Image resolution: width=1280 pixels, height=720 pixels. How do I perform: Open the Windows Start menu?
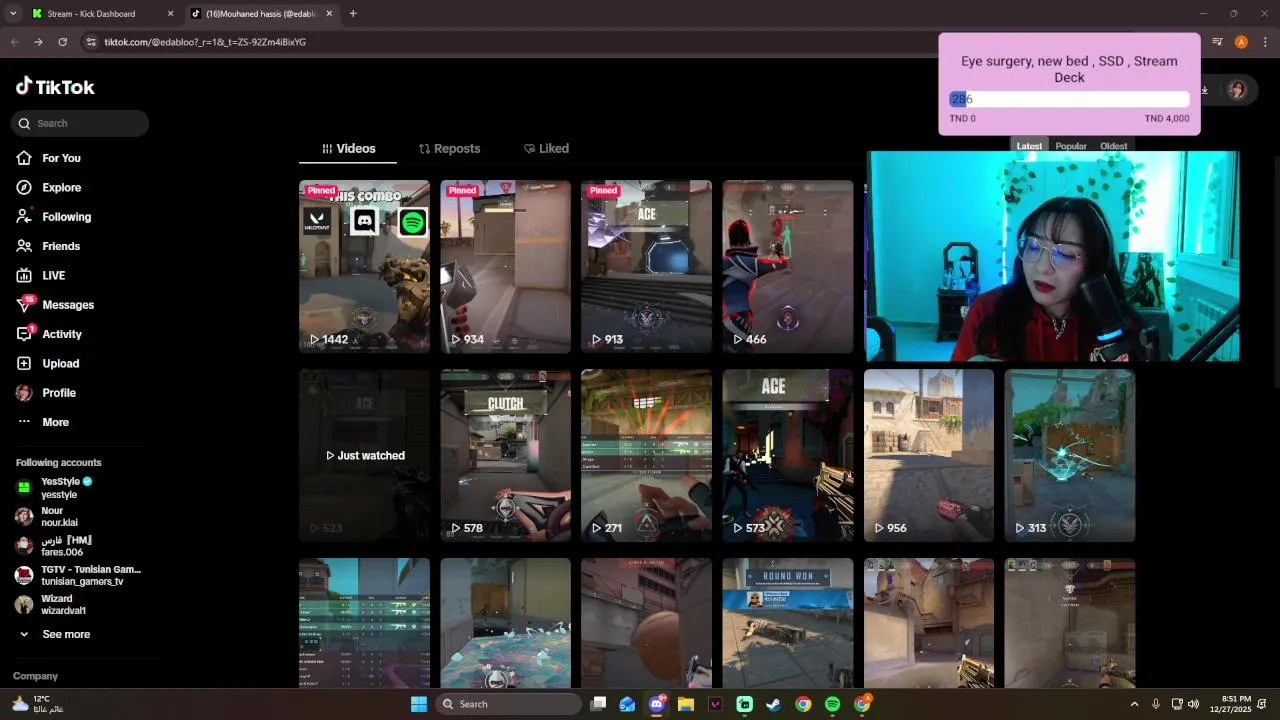pos(419,704)
